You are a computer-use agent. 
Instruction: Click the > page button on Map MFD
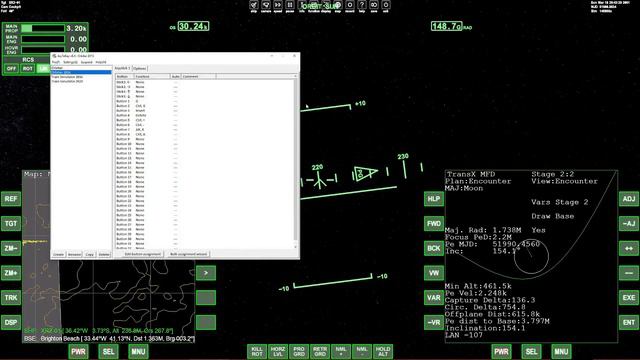[206, 273]
